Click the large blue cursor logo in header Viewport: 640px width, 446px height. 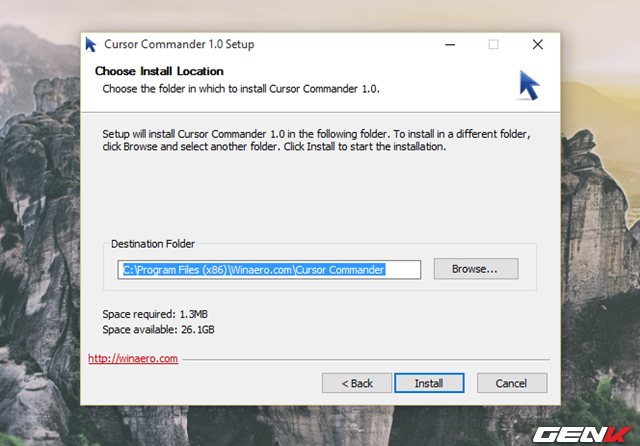tap(529, 85)
